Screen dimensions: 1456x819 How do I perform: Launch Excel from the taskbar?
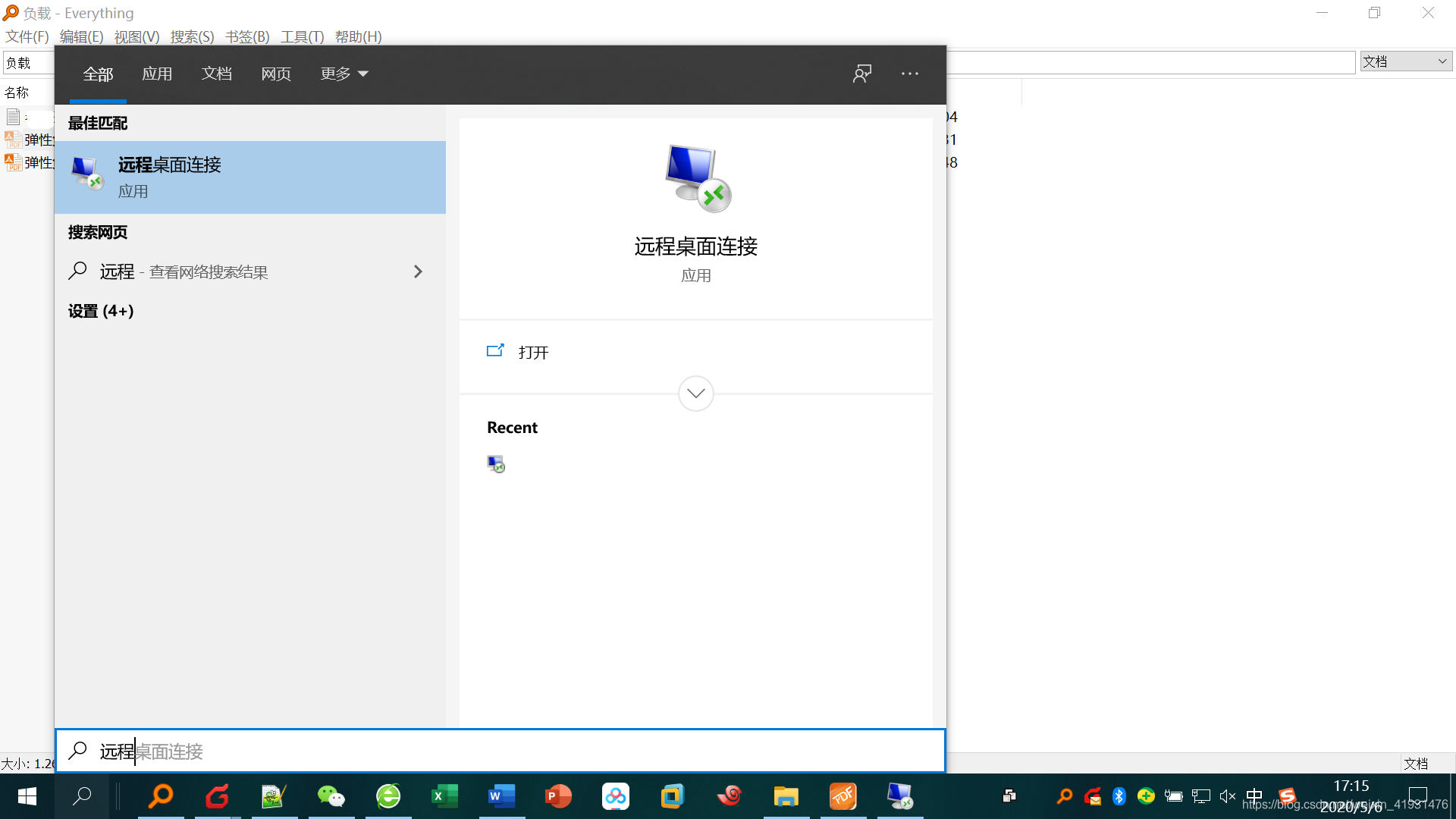click(444, 795)
